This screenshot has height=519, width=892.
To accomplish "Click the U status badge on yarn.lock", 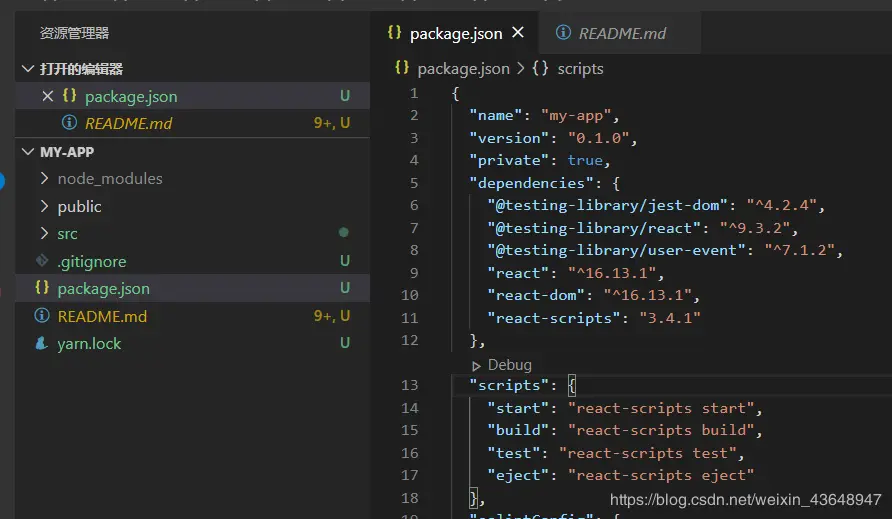I will [x=345, y=343].
